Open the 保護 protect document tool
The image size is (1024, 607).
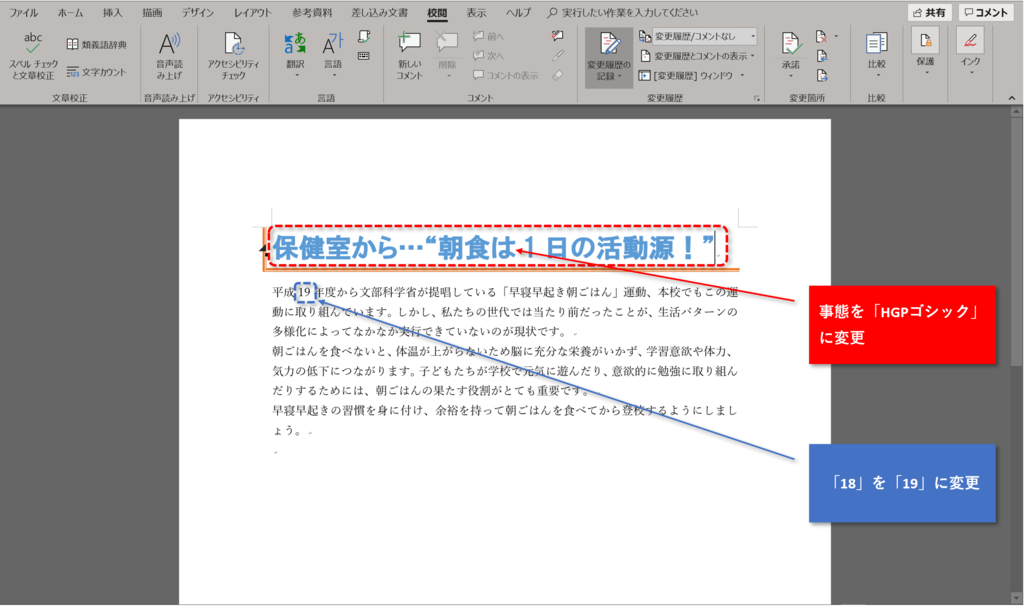925,52
